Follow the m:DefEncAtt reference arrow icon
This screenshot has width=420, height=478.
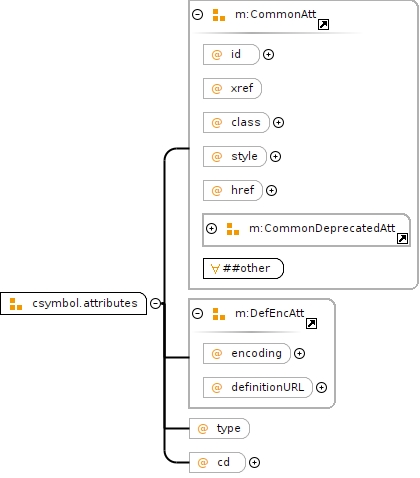coord(311,323)
